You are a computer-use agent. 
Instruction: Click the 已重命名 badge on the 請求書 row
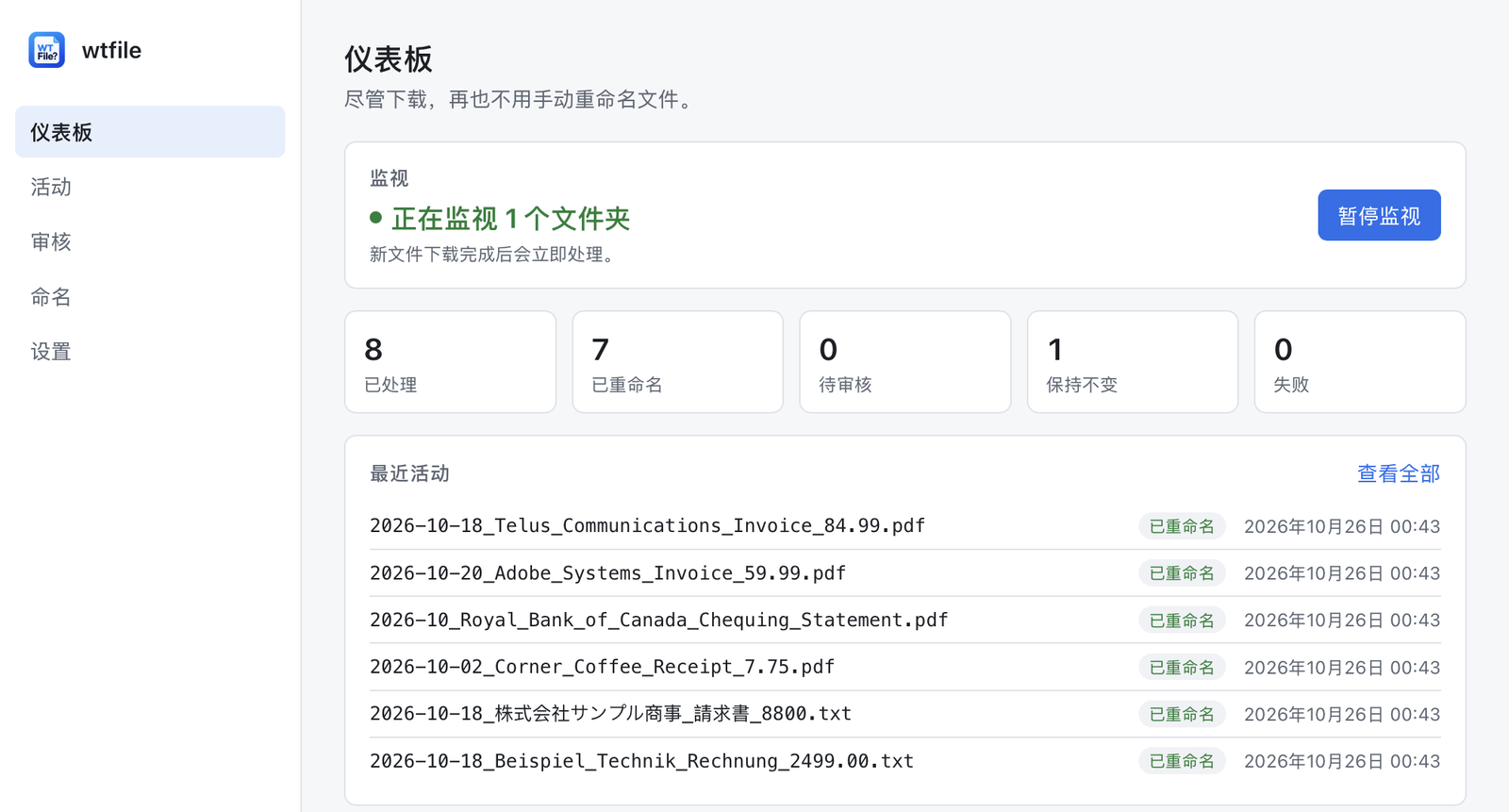[1182, 714]
